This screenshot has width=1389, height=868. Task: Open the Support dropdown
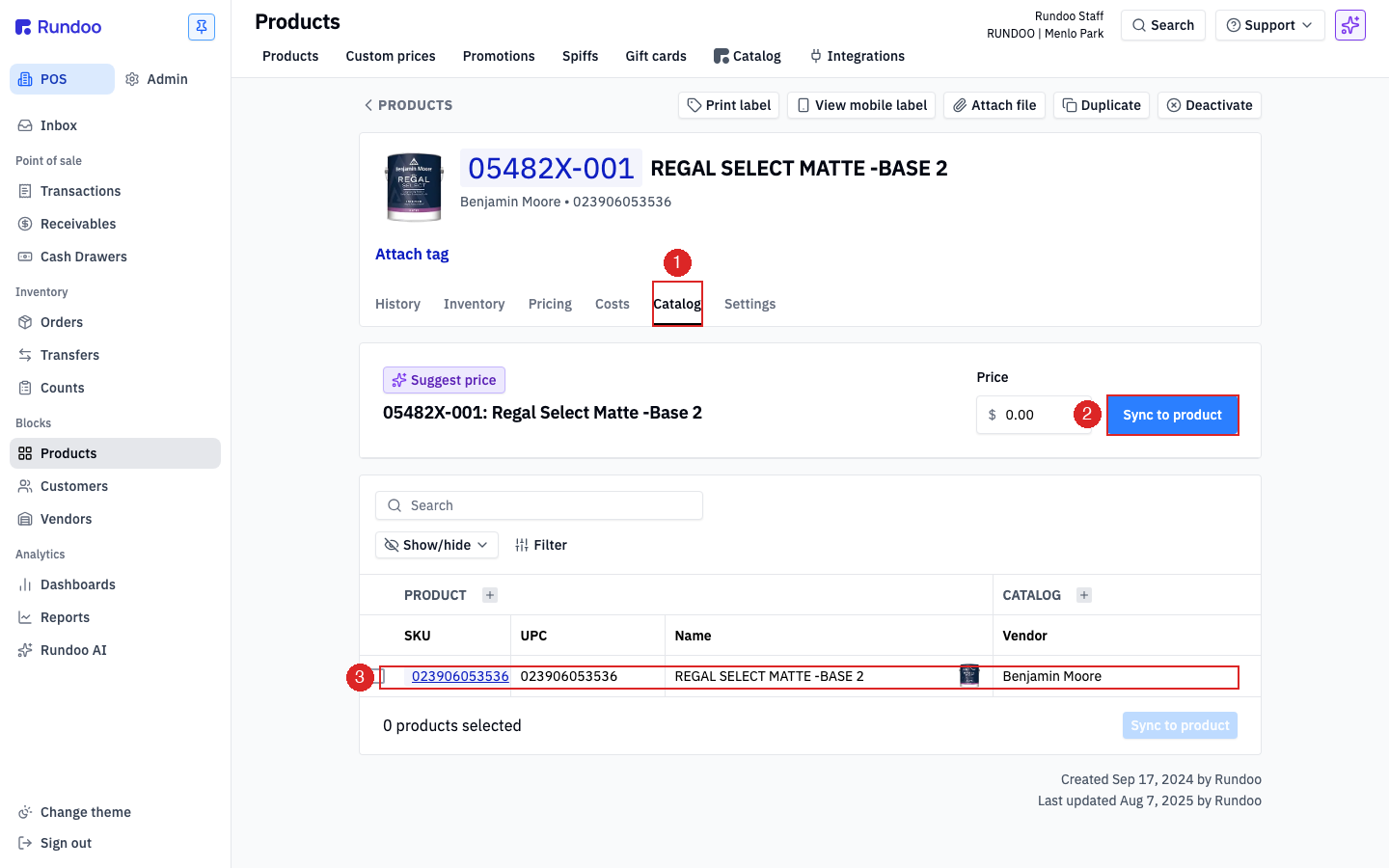pyautogui.click(x=1269, y=25)
